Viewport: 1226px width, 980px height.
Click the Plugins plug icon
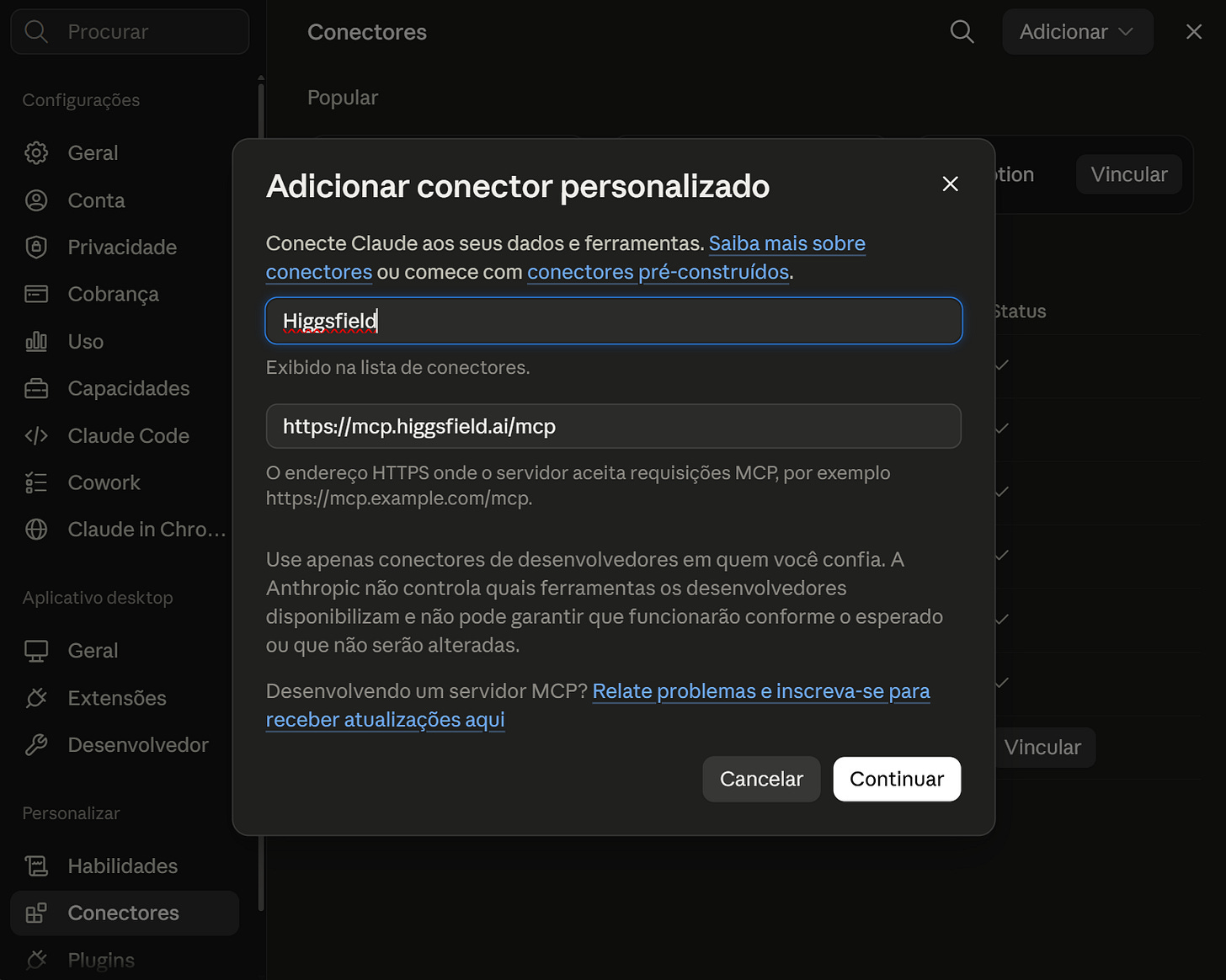tap(36, 960)
